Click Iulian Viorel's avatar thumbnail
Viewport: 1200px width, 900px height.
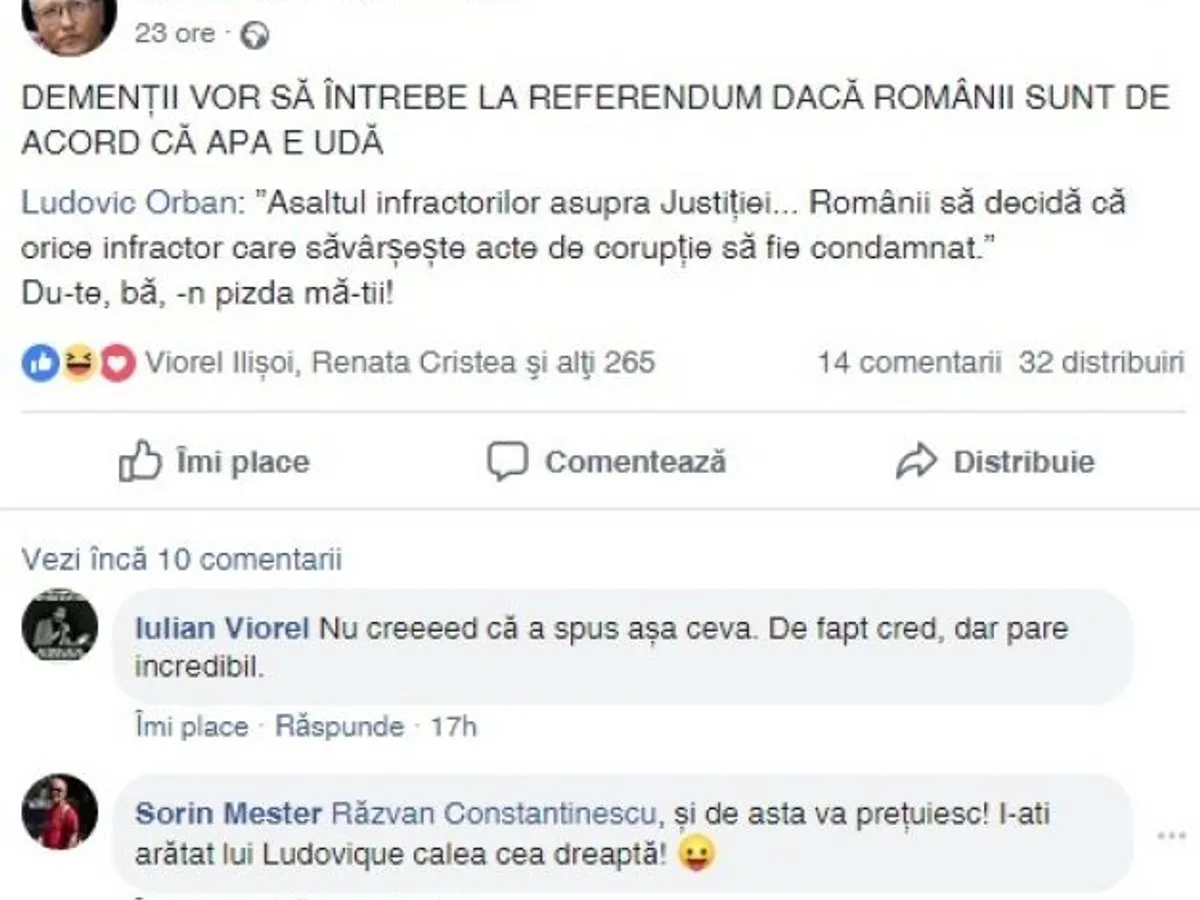(x=60, y=625)
